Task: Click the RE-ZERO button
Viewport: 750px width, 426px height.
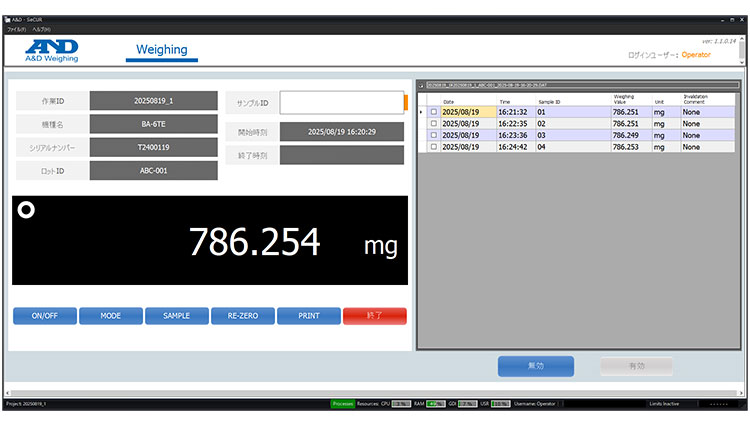Action: pos(243,316)
